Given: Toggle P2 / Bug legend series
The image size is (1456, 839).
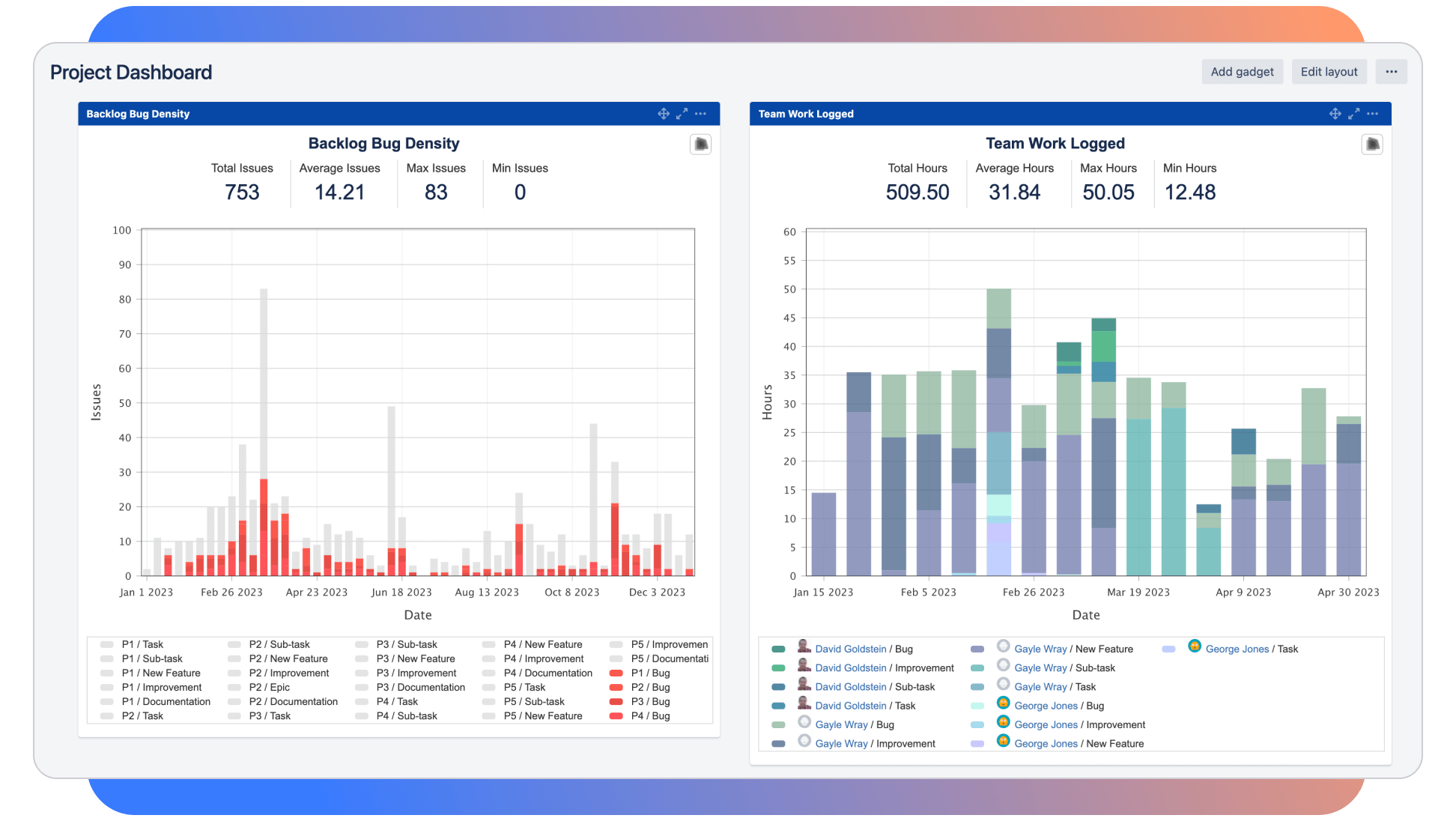Looking at the screenshot, I should 640,688.
